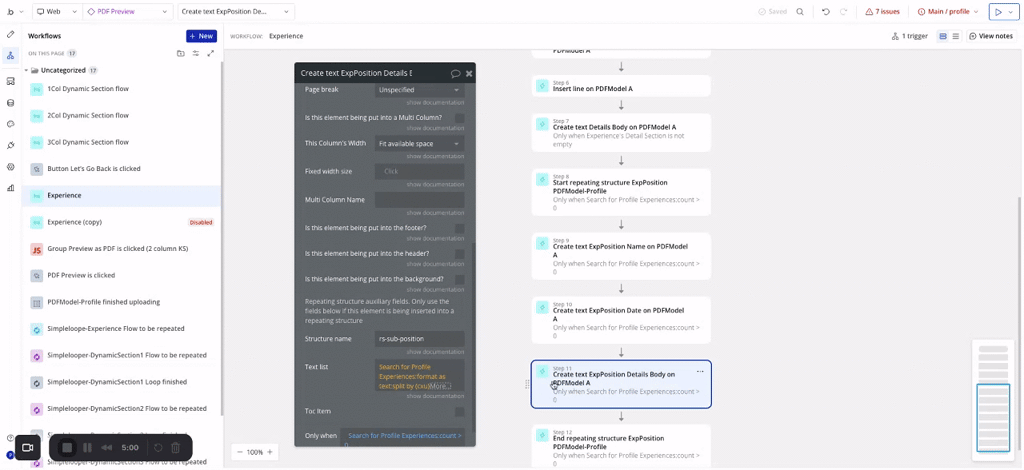
Task: Click the stop recording square button
Action: [67, 448]
